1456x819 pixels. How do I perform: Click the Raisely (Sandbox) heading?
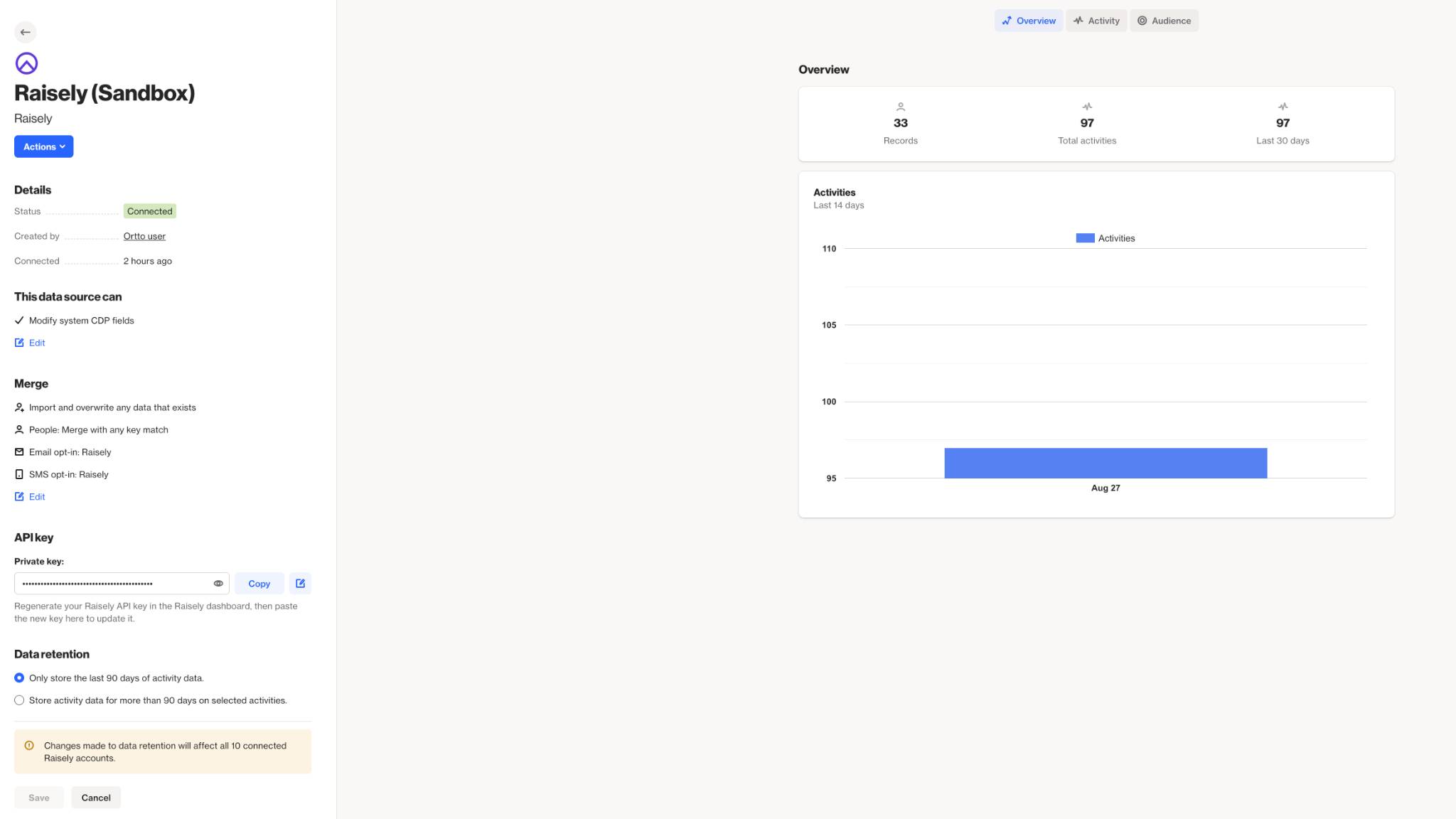(x=105, y=93)
